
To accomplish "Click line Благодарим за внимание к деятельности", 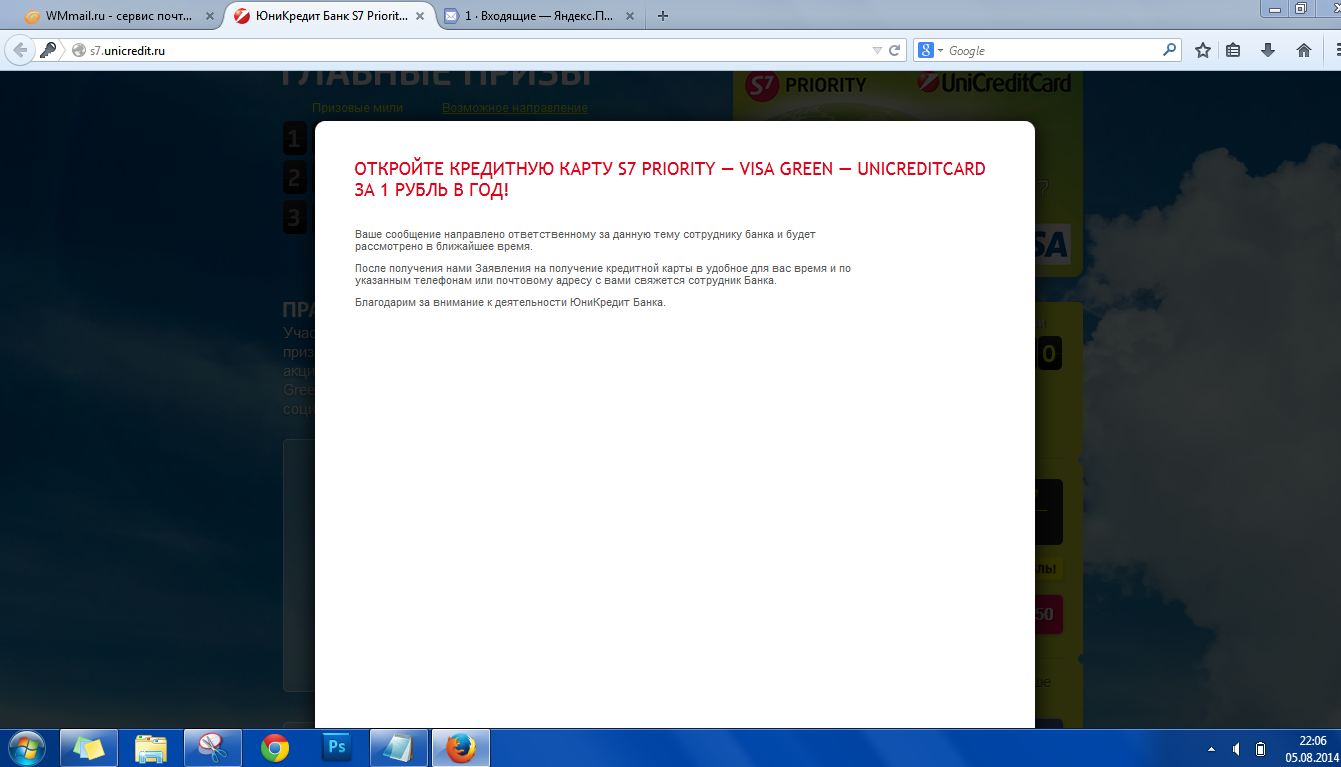I will (x=510, y=302).
